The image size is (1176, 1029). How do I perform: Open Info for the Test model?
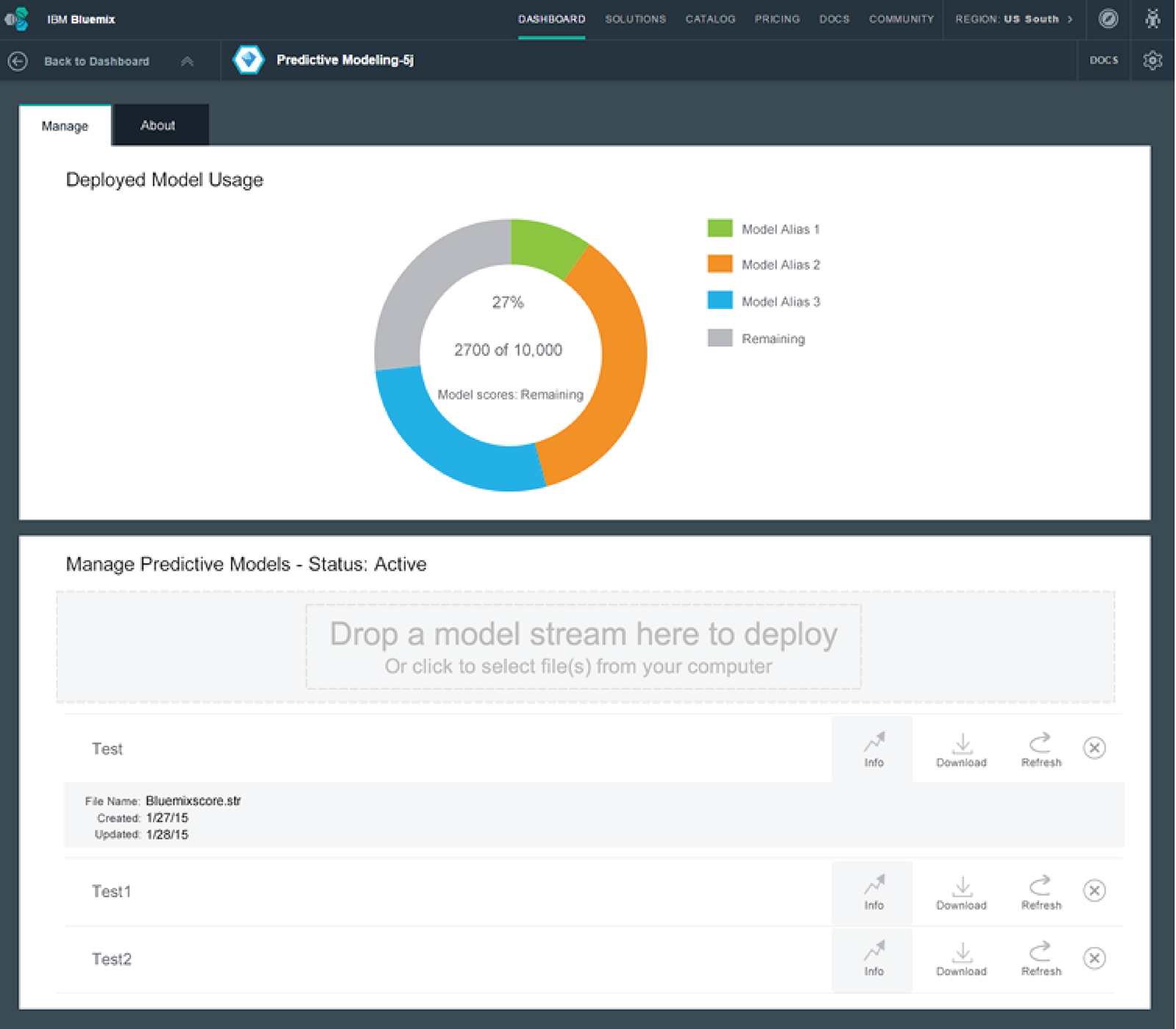(873, 749)
